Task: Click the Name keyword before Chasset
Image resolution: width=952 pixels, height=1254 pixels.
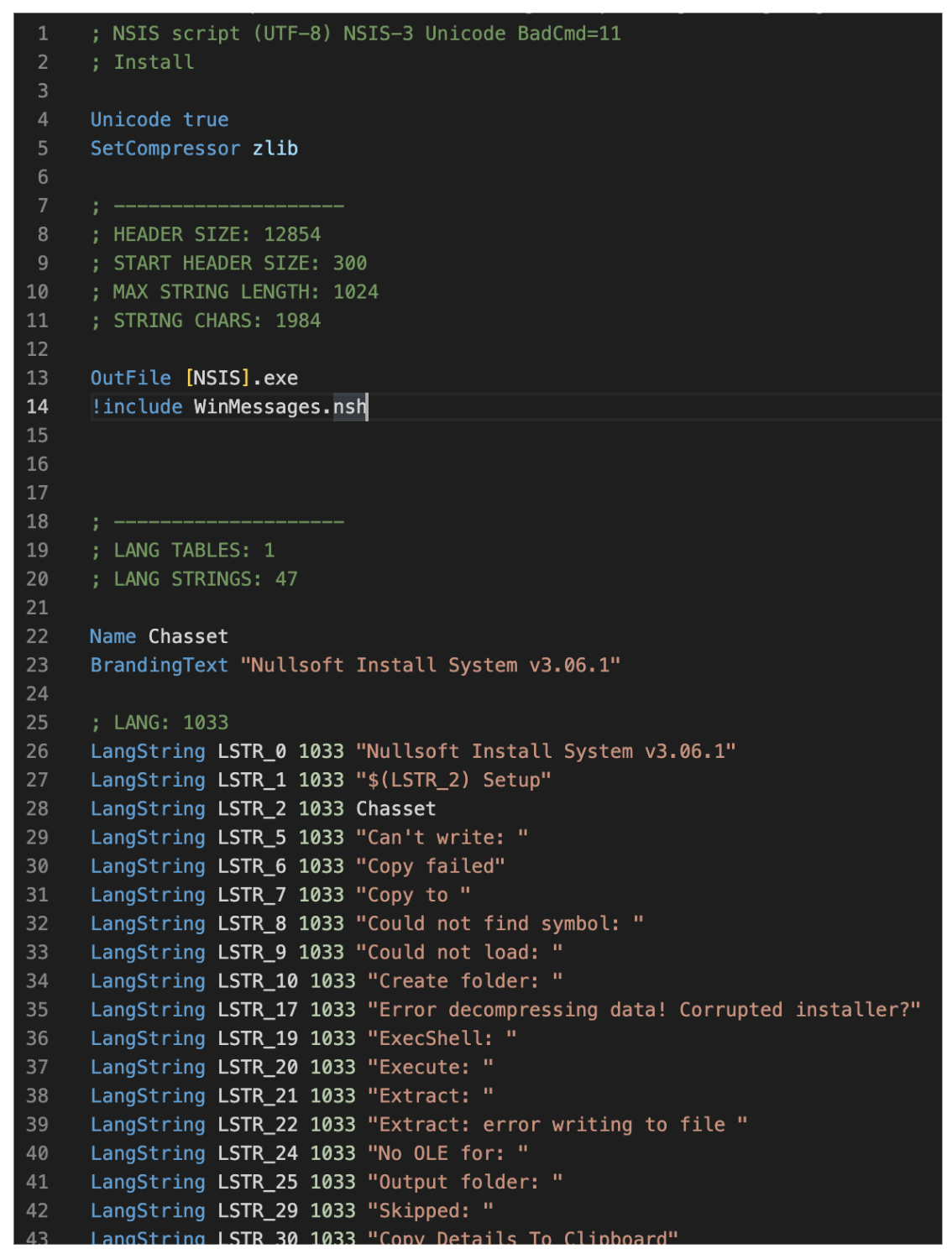Action: tap(112, 637)
